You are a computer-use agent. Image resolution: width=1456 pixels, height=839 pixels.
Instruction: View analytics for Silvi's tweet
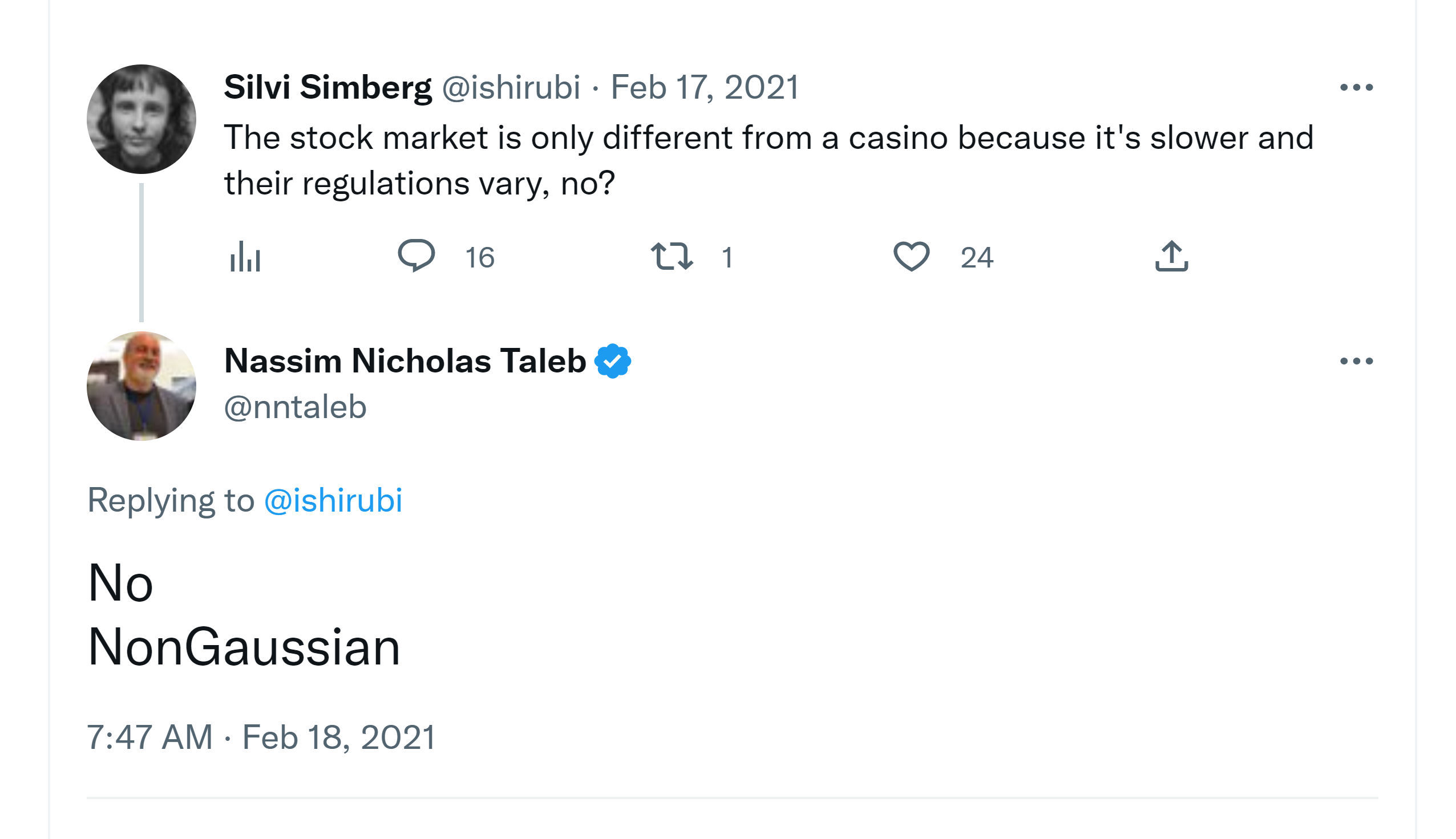pos(245,257)
